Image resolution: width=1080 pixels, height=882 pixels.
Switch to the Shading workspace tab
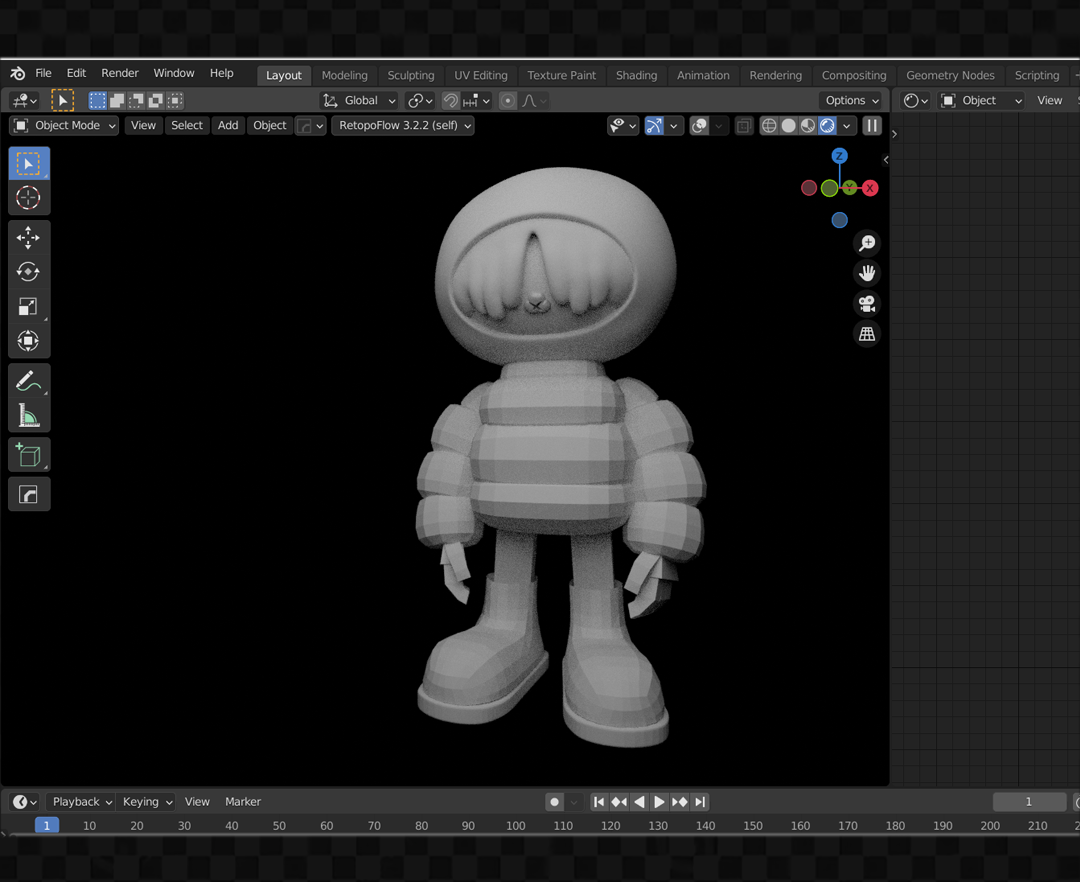click(636, 76)
